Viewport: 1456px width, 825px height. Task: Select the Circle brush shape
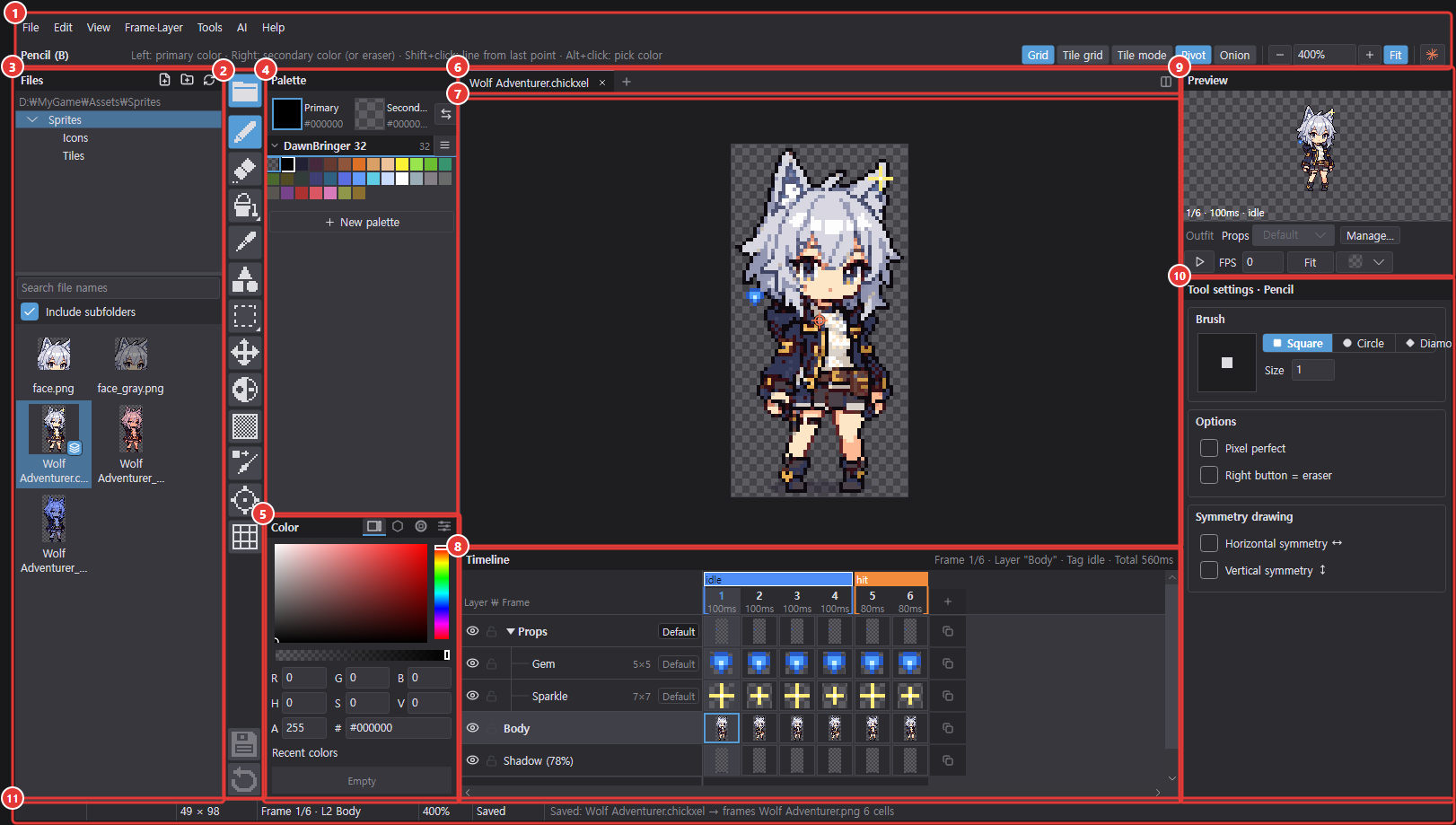(x=1364, y=343)
